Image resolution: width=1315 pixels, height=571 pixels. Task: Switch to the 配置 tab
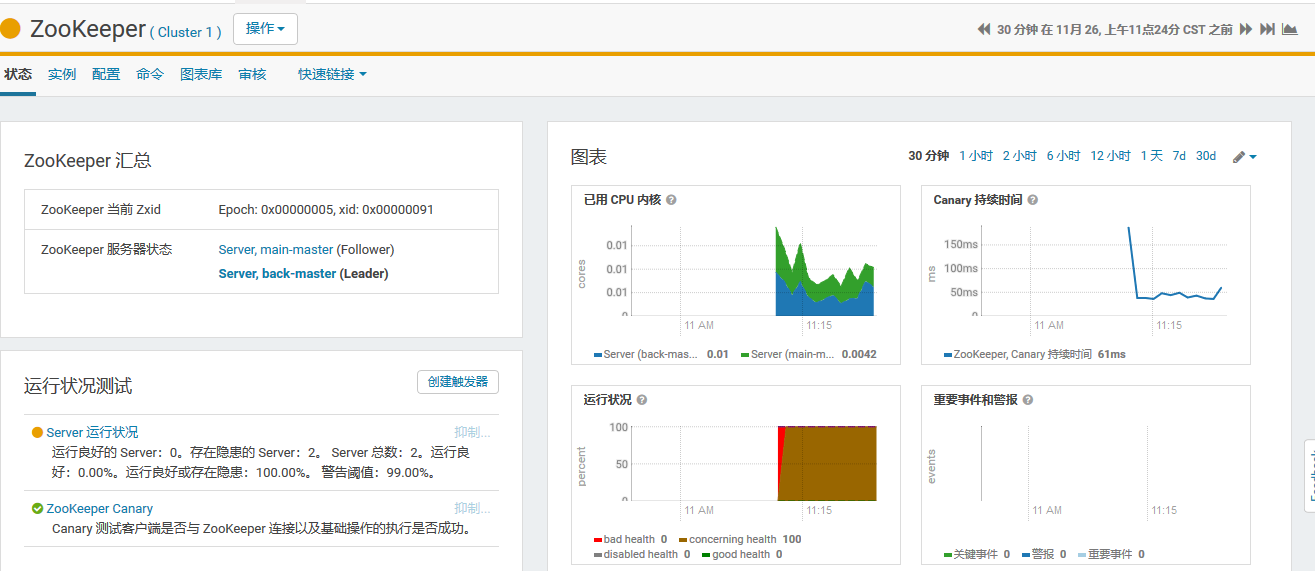tap(106, 74)
